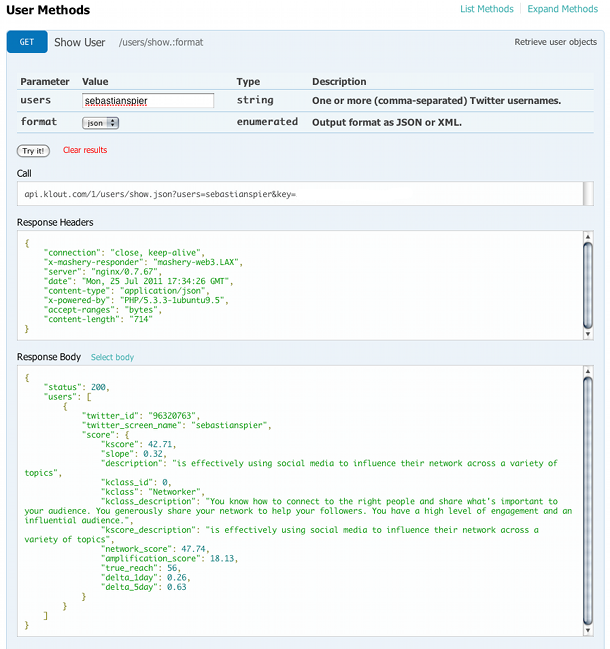
Task: Click the /users/show.:format endpoint path
Action: click(161, 42)
